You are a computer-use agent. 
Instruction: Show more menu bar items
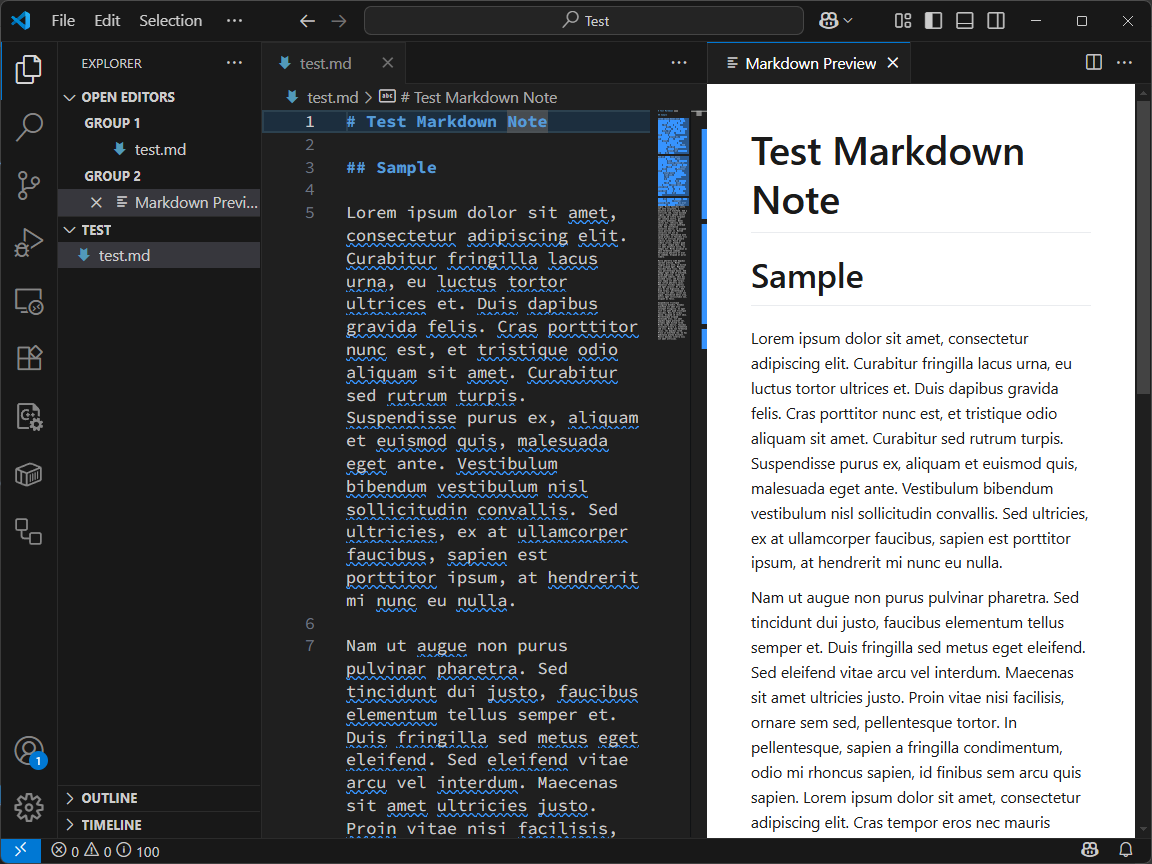tap(234, 21)
